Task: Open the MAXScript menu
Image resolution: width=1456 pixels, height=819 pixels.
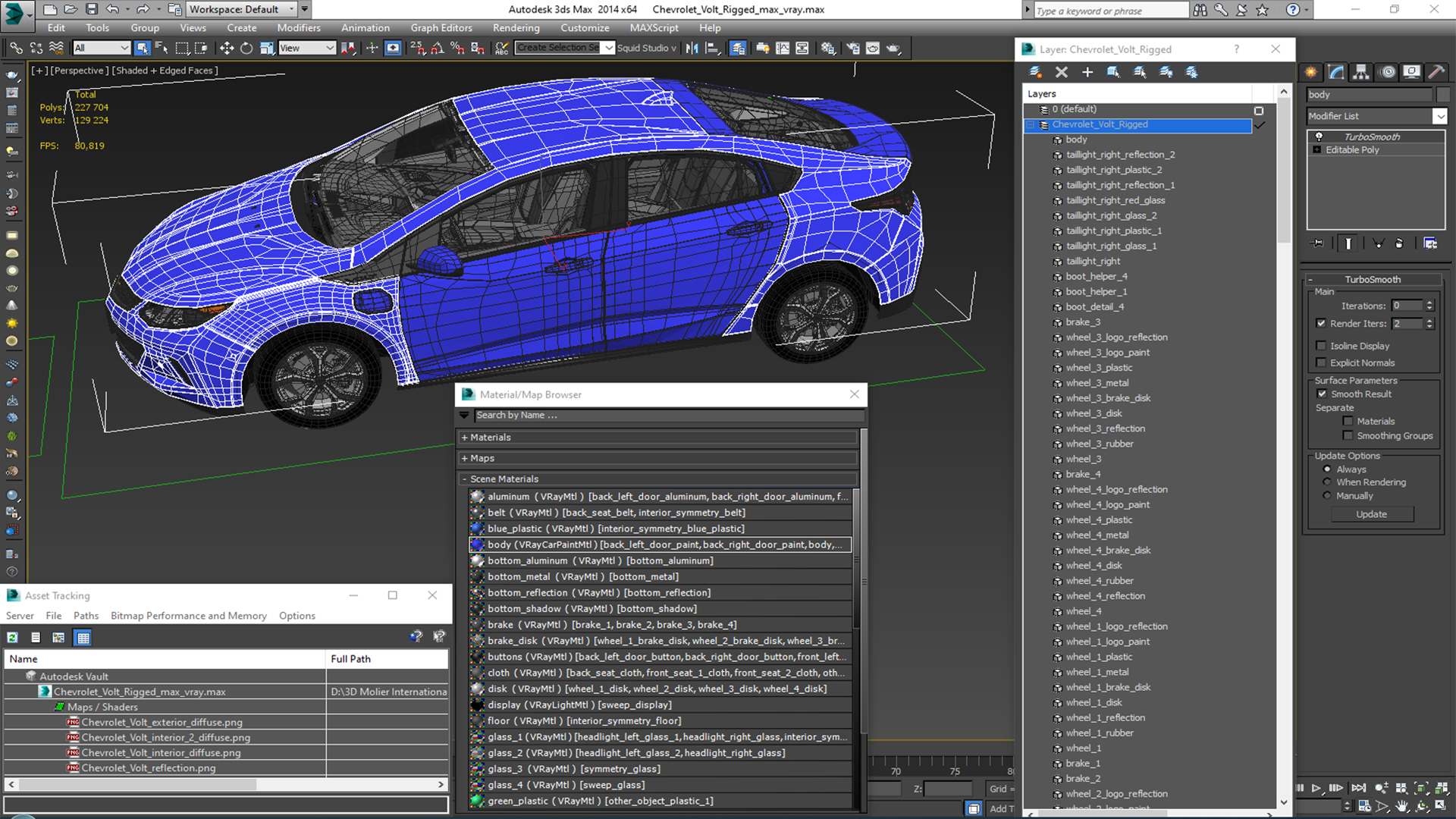Action: point(654,28)
